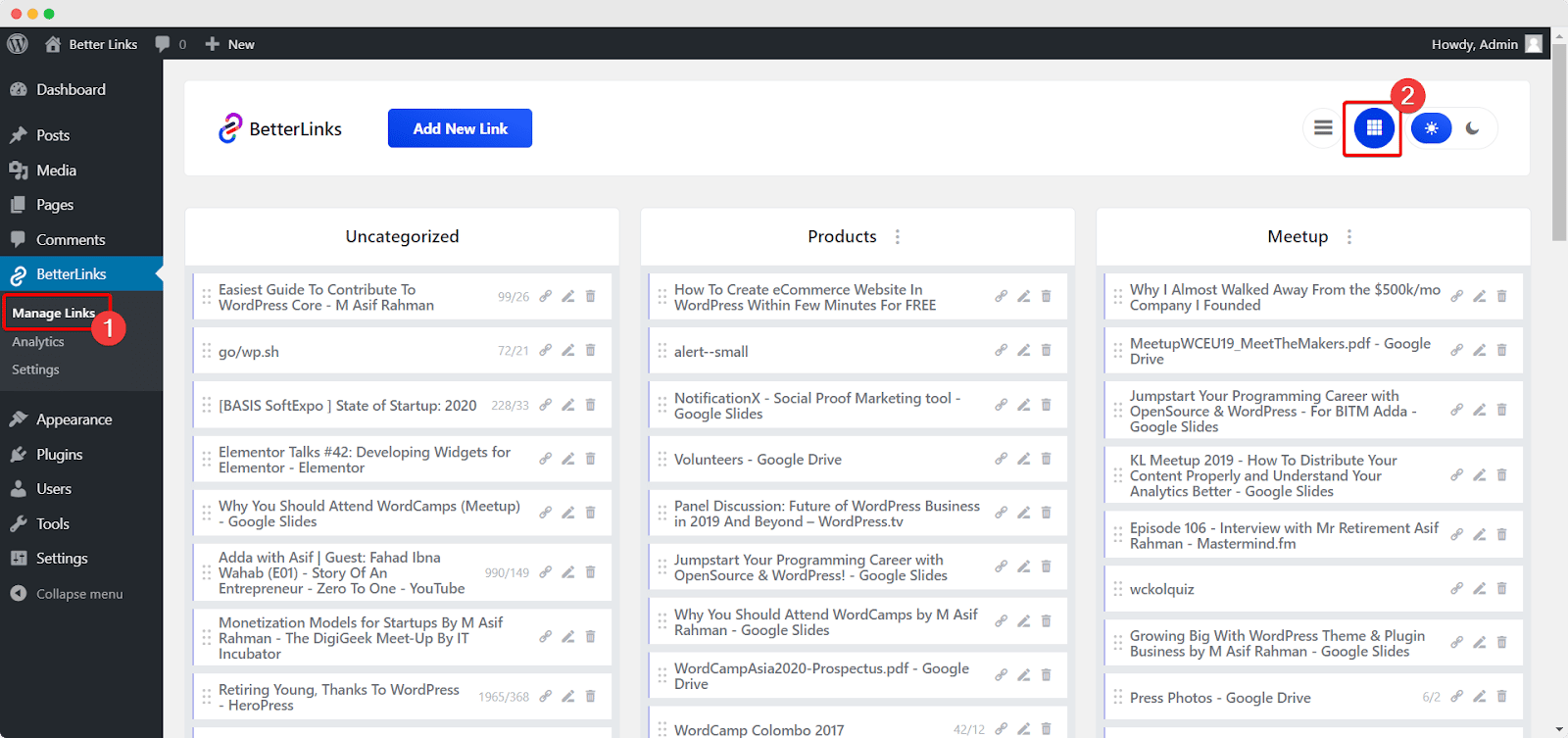Click the 72/21 click count
1568x738 pixels.
click(x=513, y=351)
